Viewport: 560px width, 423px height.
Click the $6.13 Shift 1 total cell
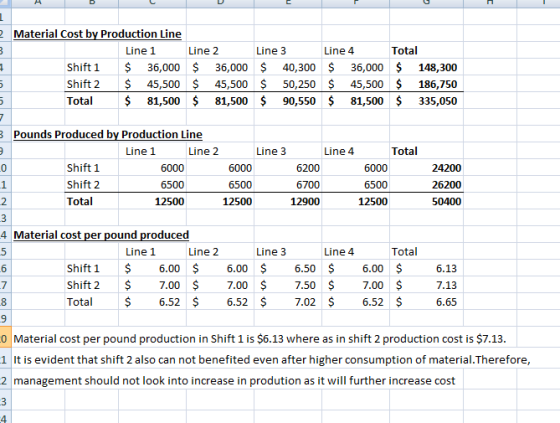[426, 268]
